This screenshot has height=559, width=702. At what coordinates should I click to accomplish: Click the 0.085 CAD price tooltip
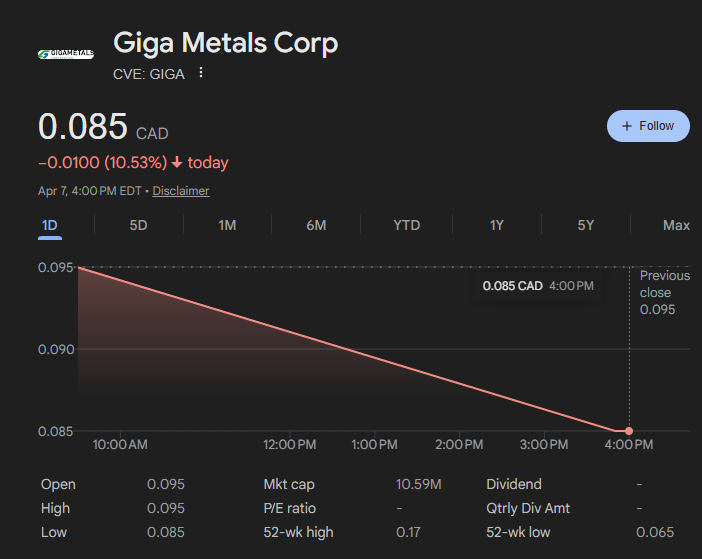(537, 286)
